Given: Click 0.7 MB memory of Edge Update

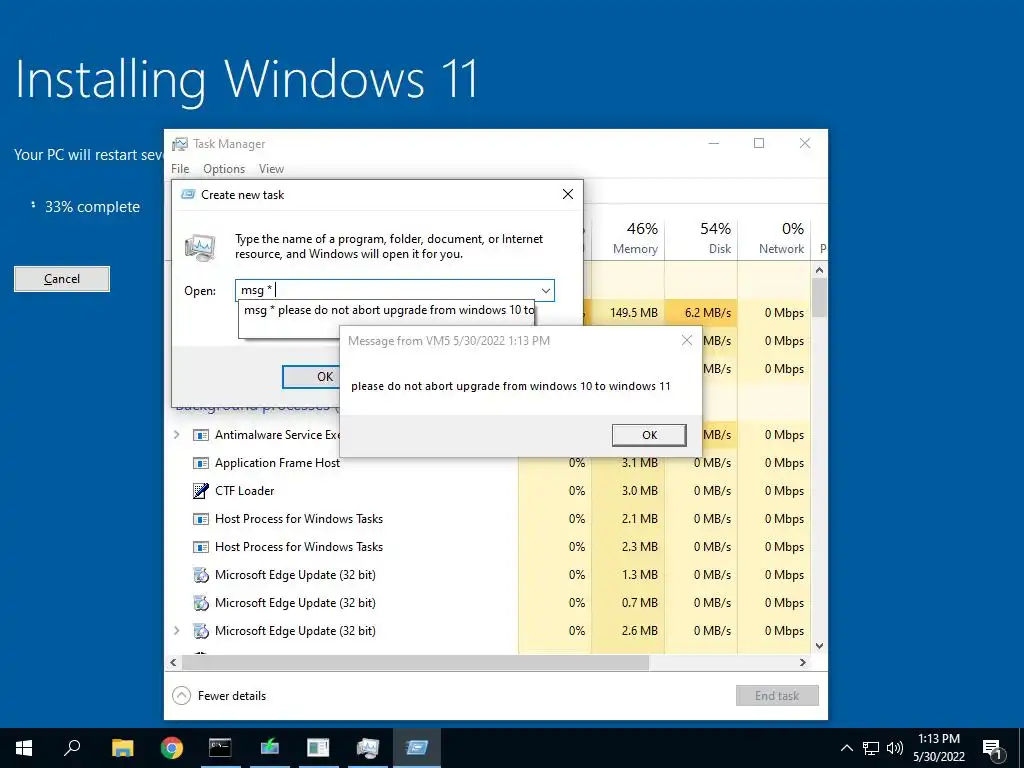Looking at the screenshot, I should (639, 603).
